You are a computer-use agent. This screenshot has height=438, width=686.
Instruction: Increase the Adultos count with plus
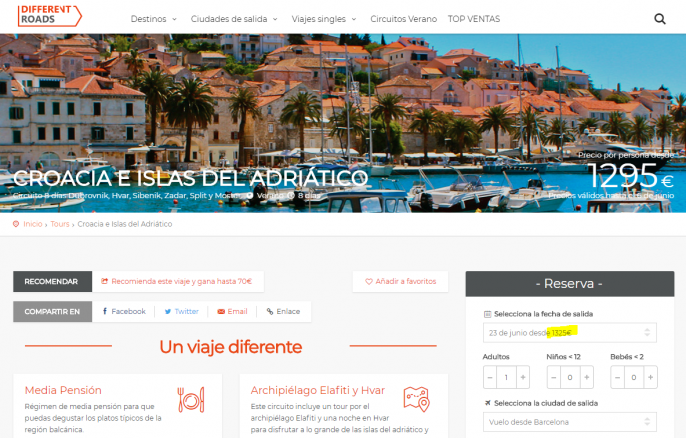[523, 378]
